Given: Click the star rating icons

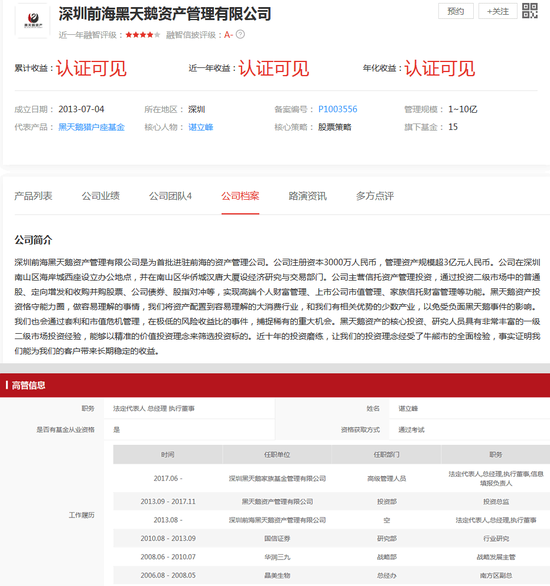Looking at the screenshot, I should click(x=143, y=35).
